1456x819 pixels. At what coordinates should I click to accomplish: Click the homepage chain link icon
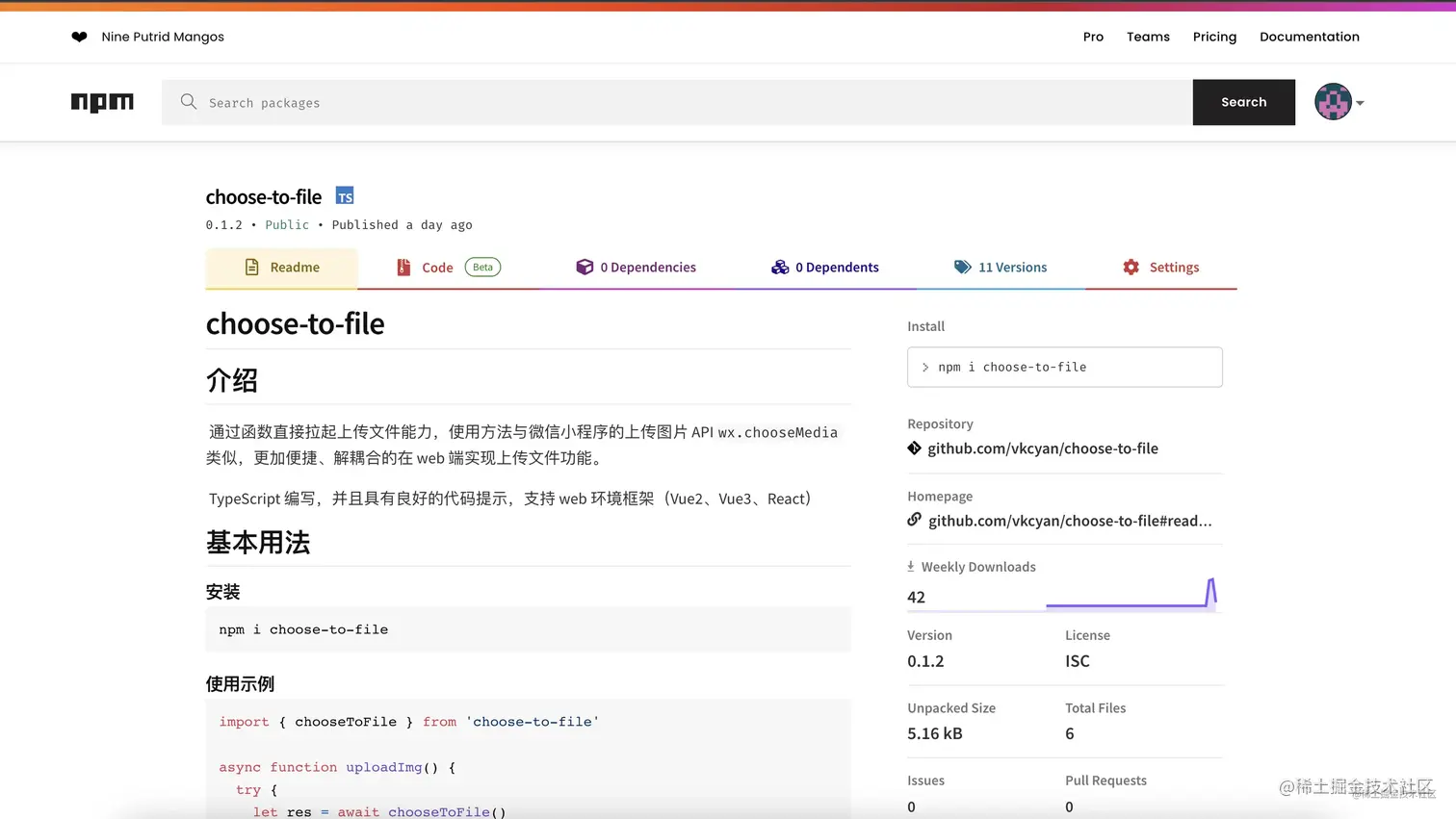915,521
